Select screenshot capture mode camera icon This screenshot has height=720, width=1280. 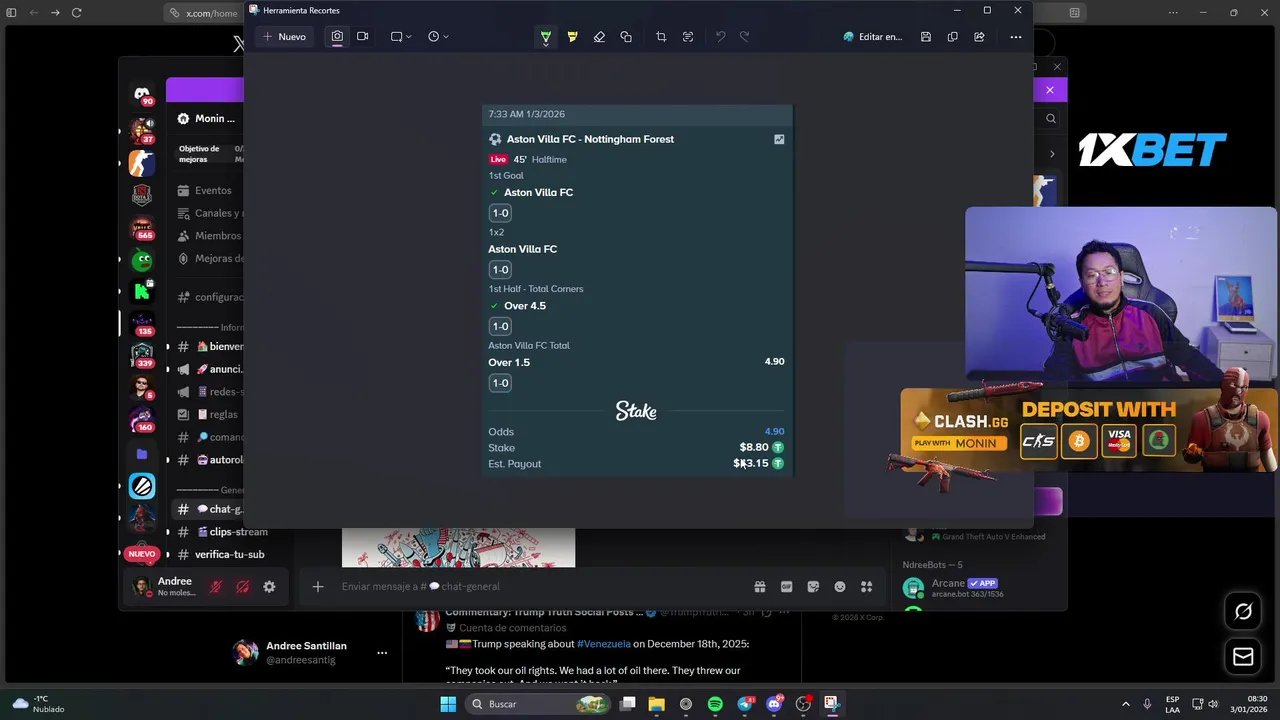click(x=337, y=36)
